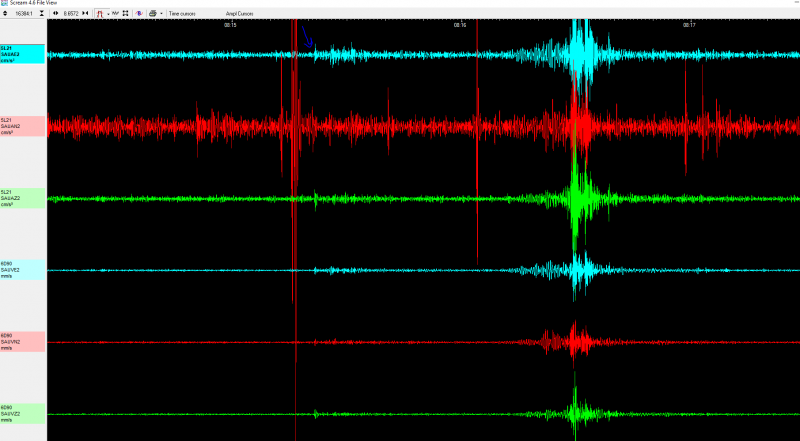Viewport: 800px width, 441px height.
Task: Select the red pulse filter icon
Action: point(101,14)
